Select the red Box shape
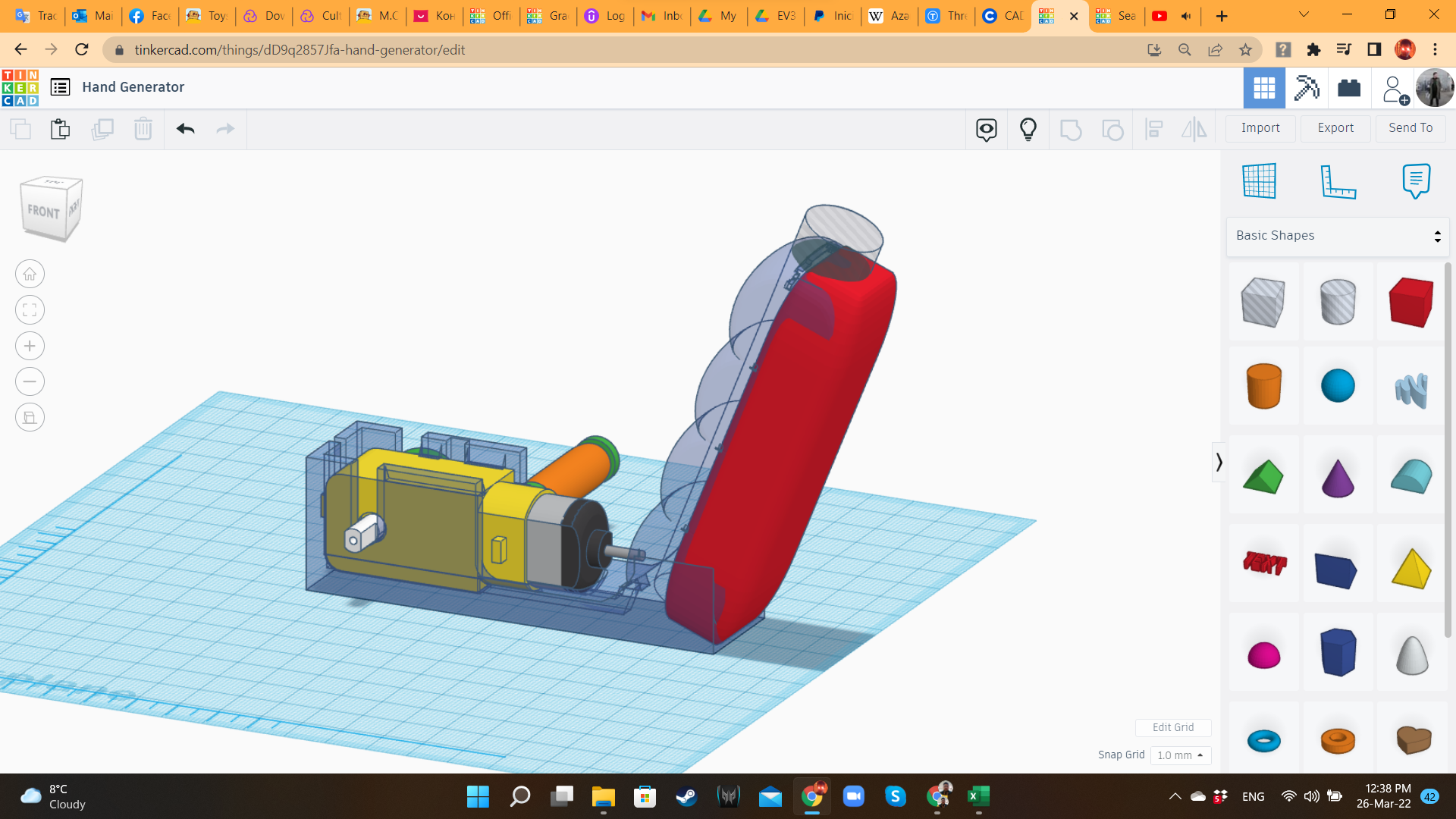Screen dimensions: 1456x819 pyautogui.click(x=1410, y=302)
